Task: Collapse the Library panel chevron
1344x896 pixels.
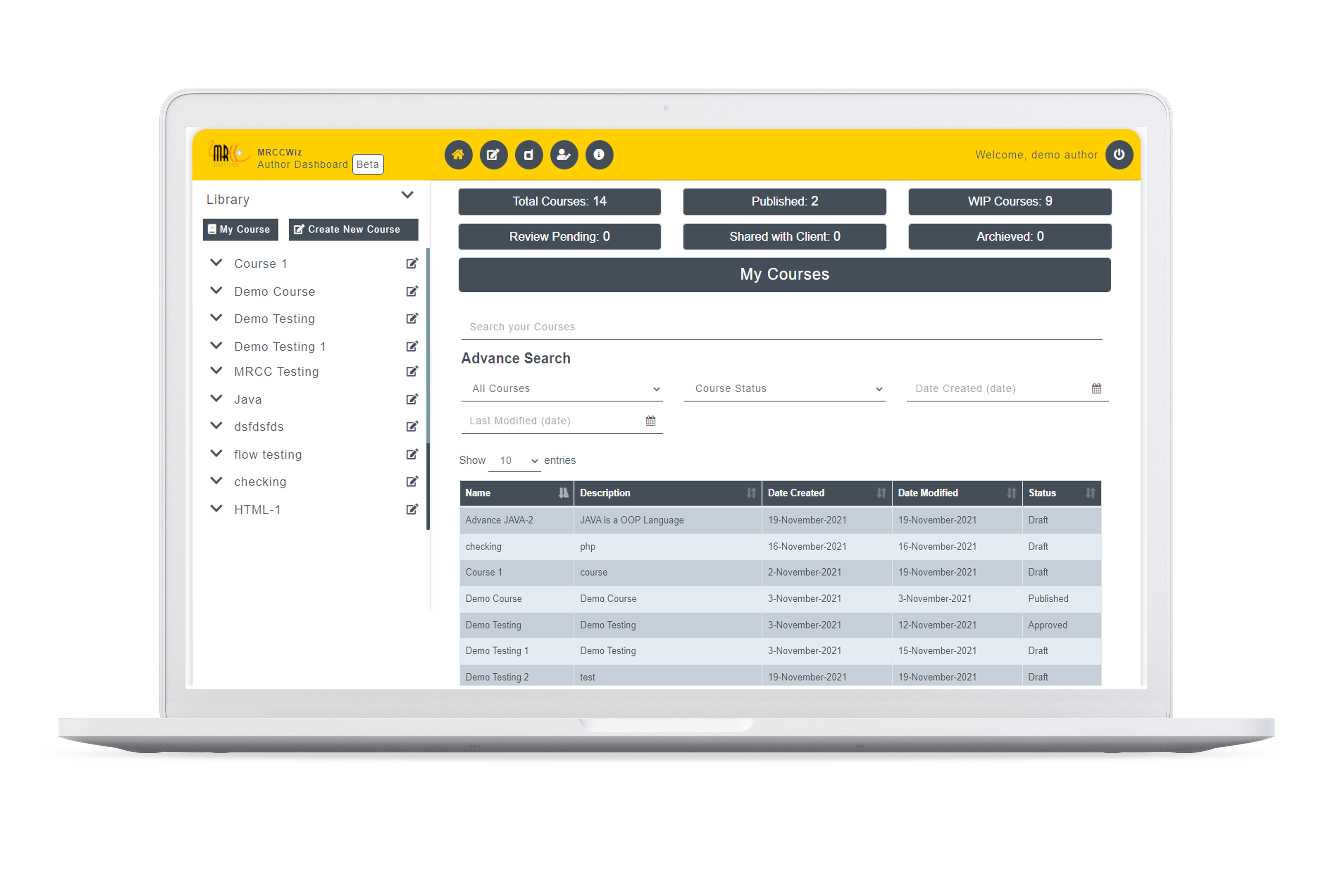Action: click(x=407, y=195)
